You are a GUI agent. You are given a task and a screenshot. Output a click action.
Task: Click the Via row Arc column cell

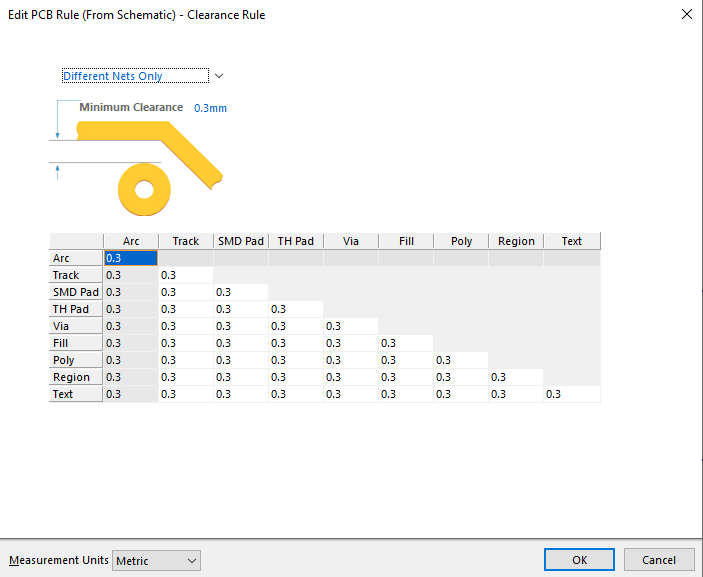pyautogui.click(x=131, y=326)
